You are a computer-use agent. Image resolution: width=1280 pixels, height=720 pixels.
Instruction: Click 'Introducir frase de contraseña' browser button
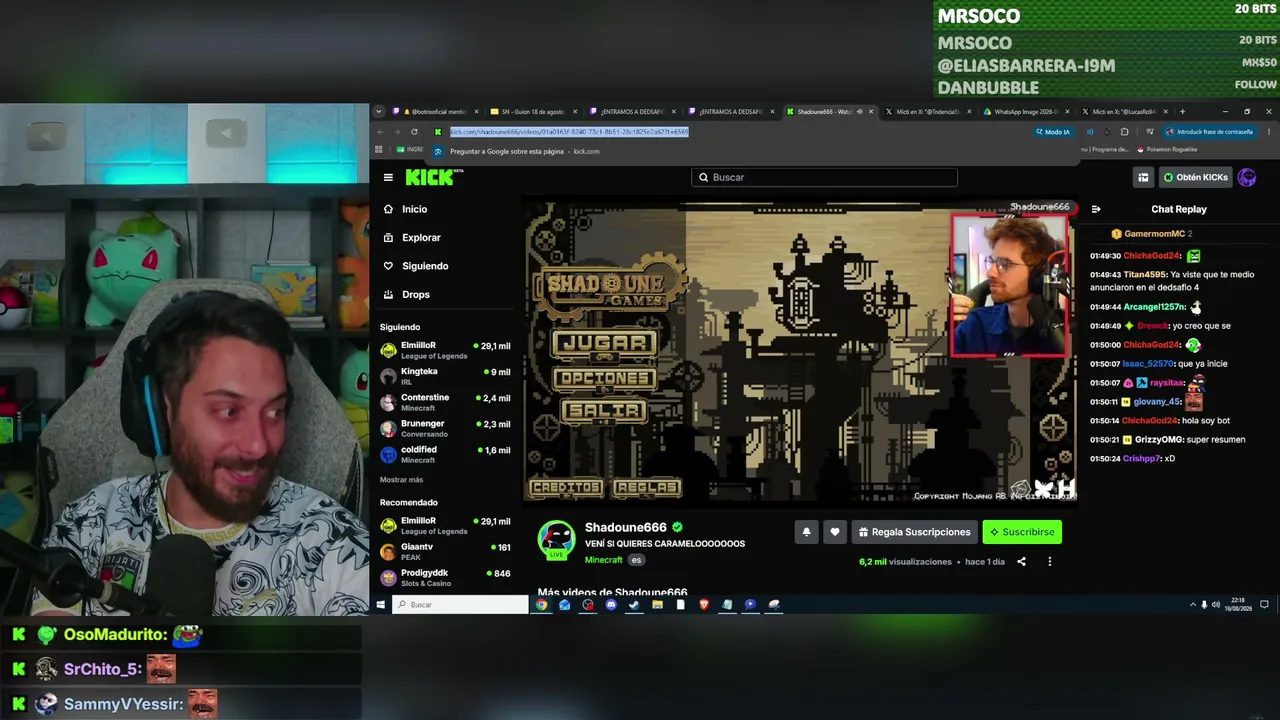pos(1208,132)
